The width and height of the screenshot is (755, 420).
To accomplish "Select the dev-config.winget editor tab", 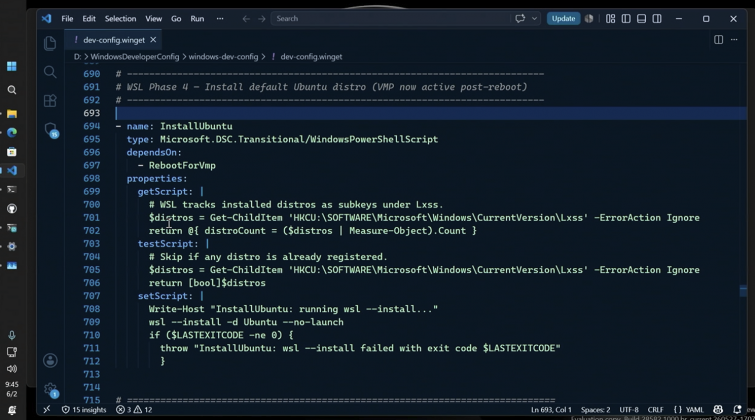I will coord(113,39).
